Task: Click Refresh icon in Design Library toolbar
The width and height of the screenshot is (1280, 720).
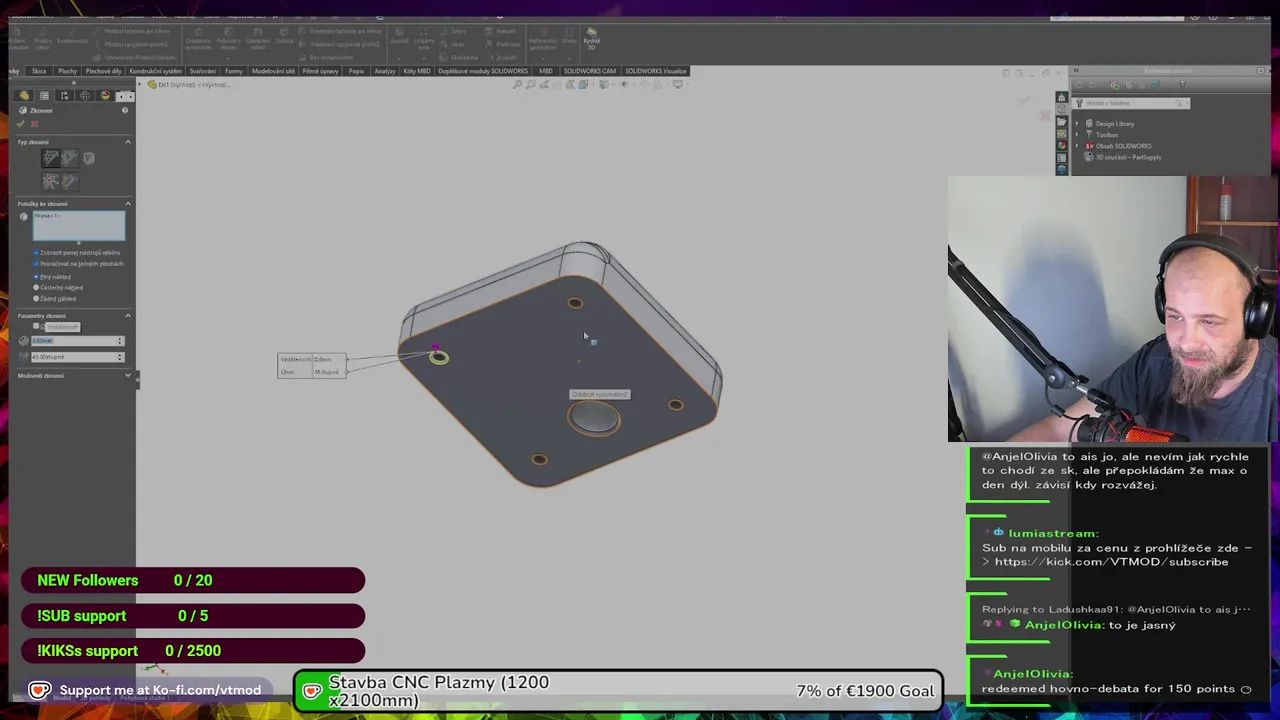Action: click(x=1155, y=85)
